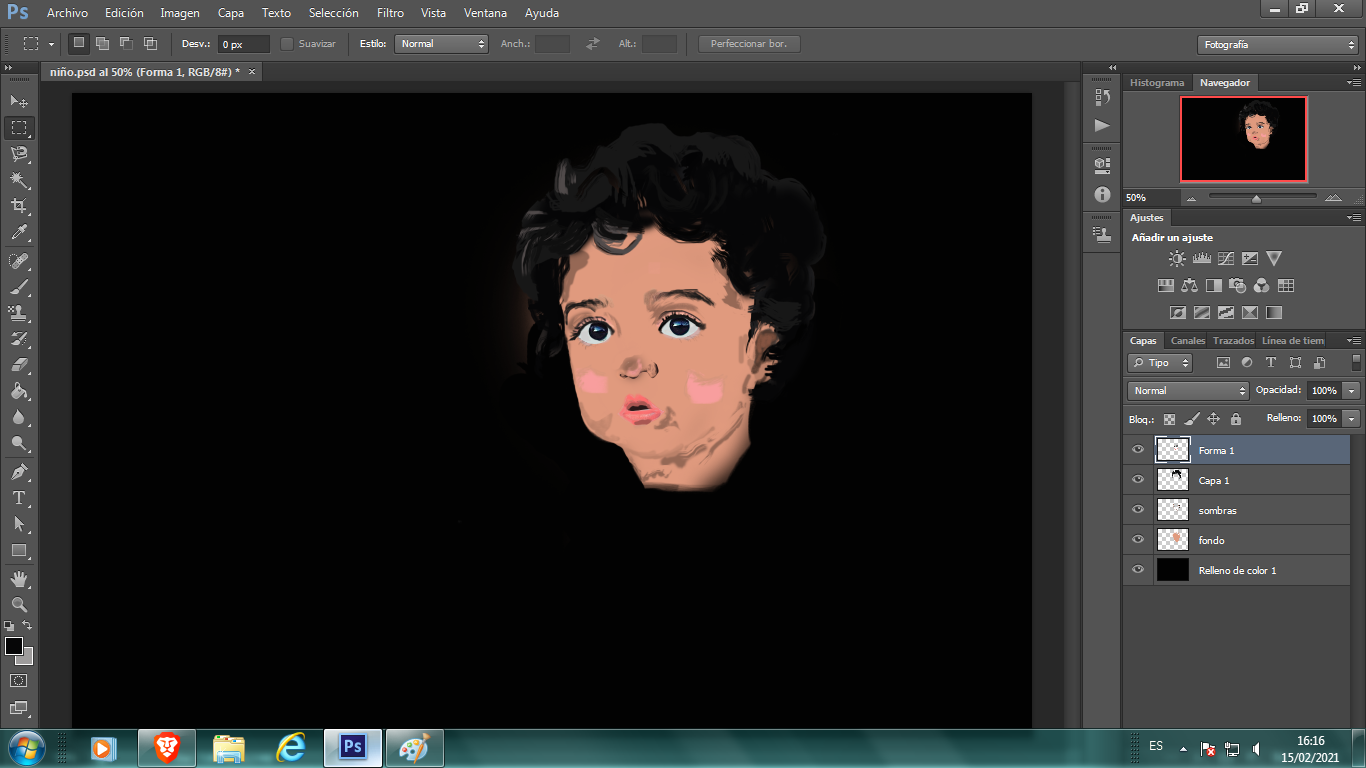The width and height of the screenshot is (1366, 768).
Task: Open Internet Explorer from the taskbar
Action: tap(290, 748)
